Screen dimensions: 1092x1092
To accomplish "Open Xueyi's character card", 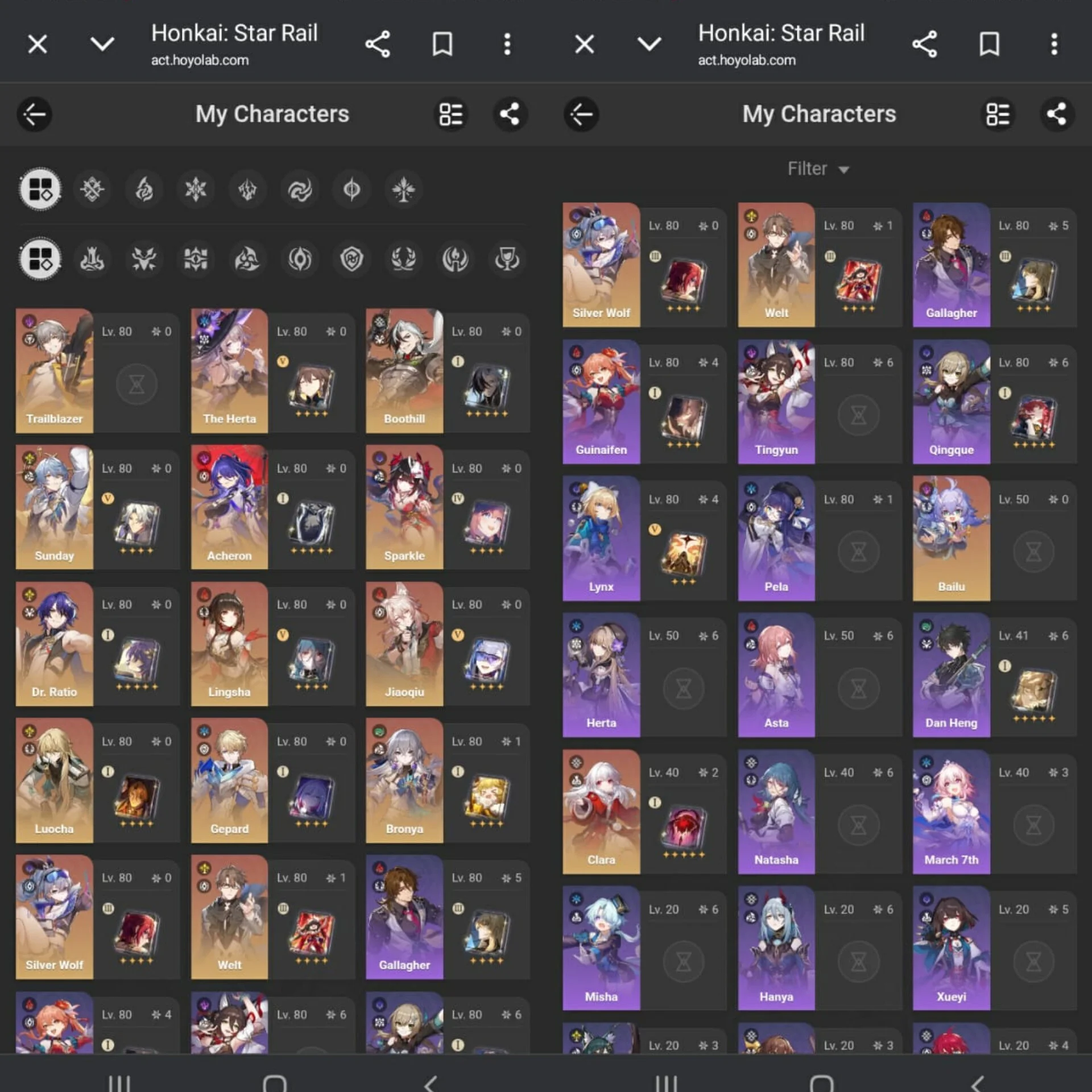I will 995,949.
